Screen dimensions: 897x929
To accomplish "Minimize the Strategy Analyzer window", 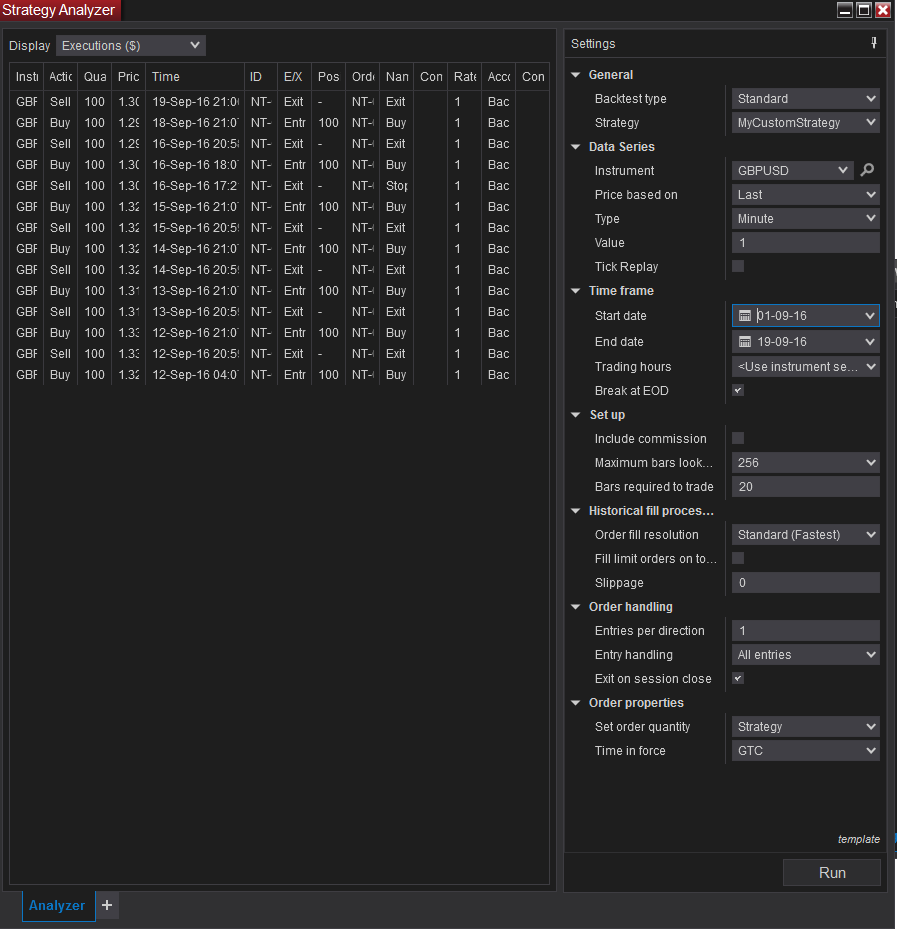I will point(845,10).
